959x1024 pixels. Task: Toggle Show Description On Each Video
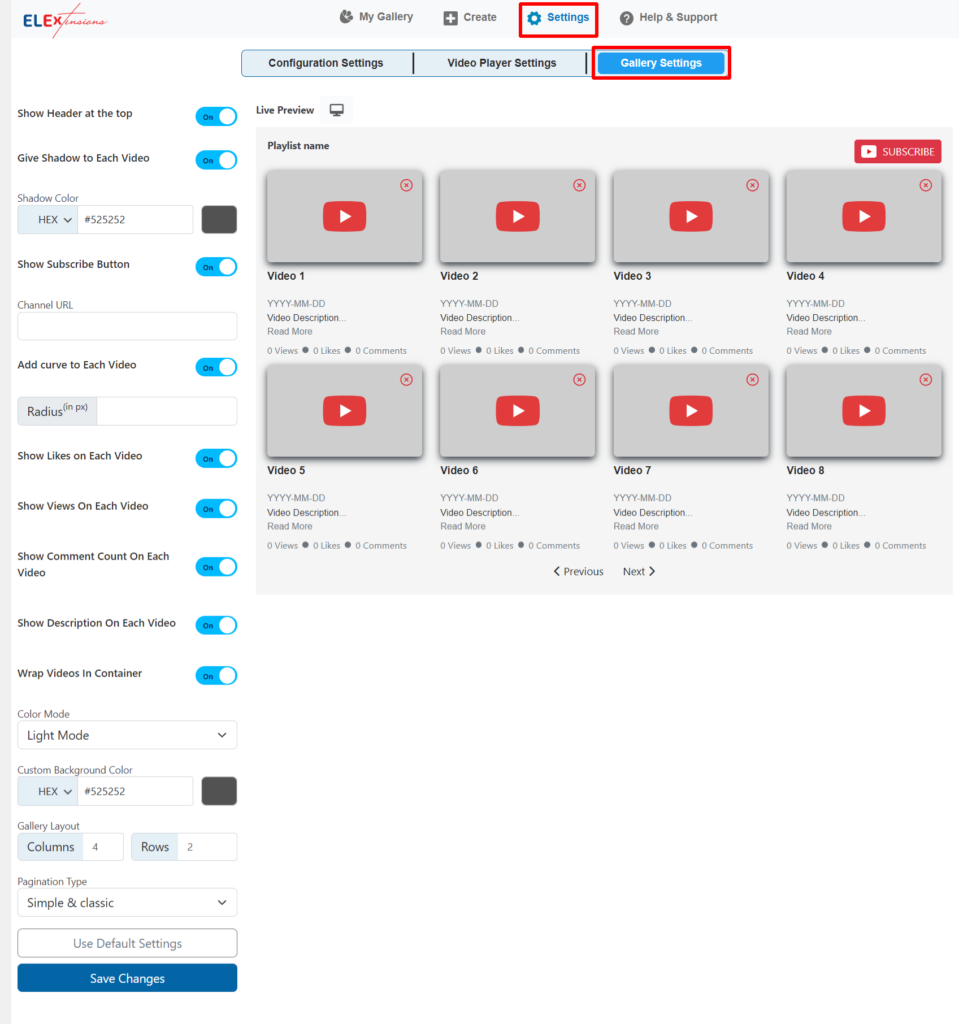pos(216,625)
